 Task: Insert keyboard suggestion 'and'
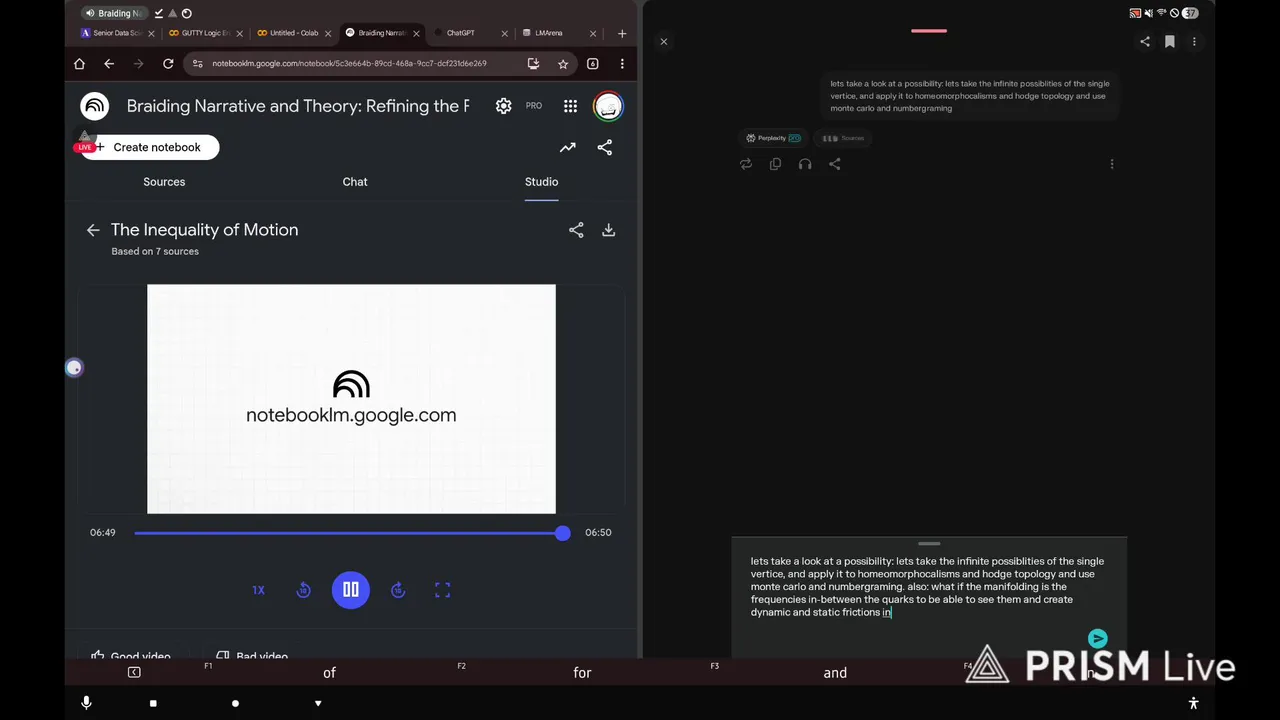[835, 673]
